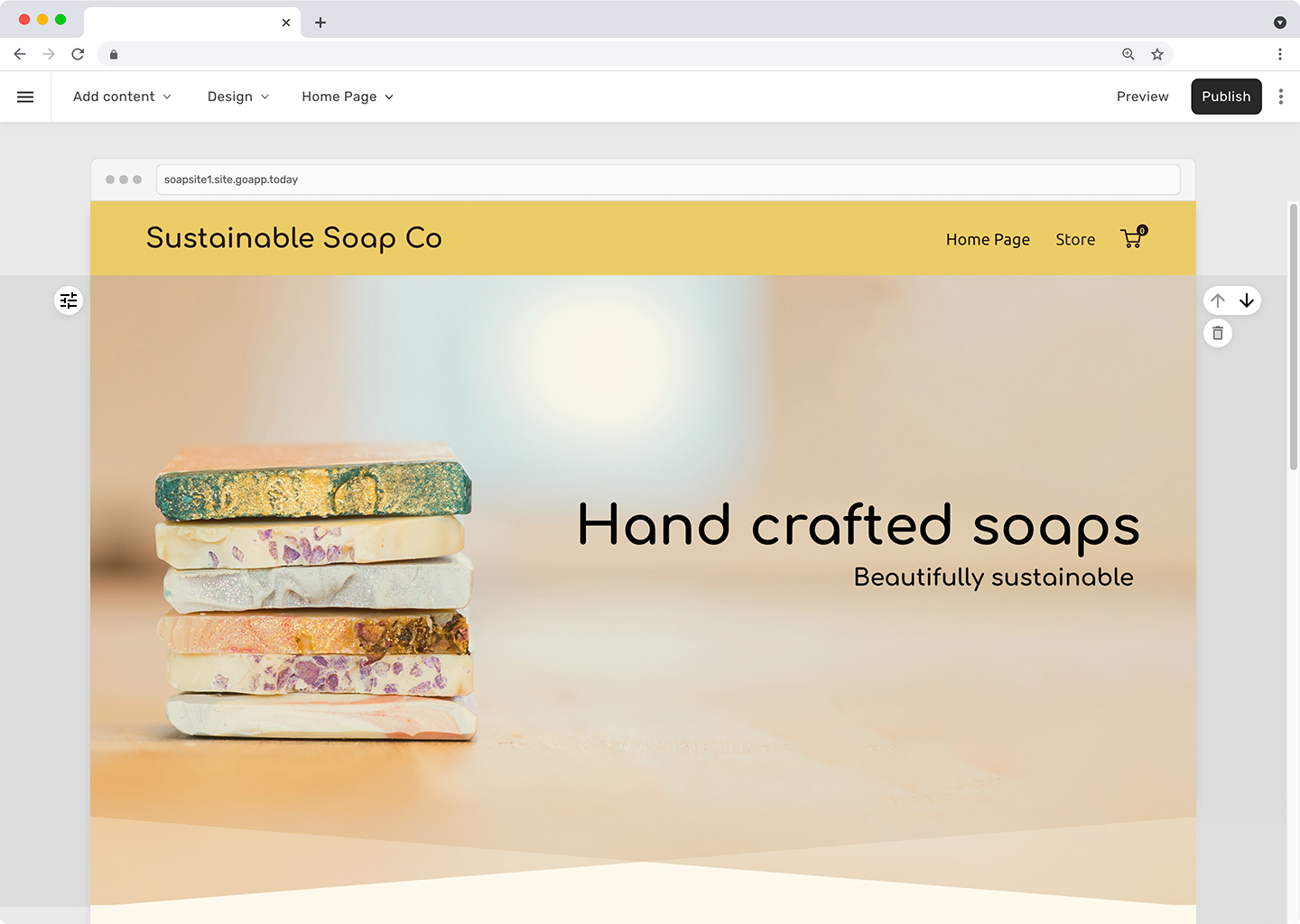The width and height of the screenshot is (1300, 924).
Task: Move section up with arrow icon
Action: click(1218, 300)
